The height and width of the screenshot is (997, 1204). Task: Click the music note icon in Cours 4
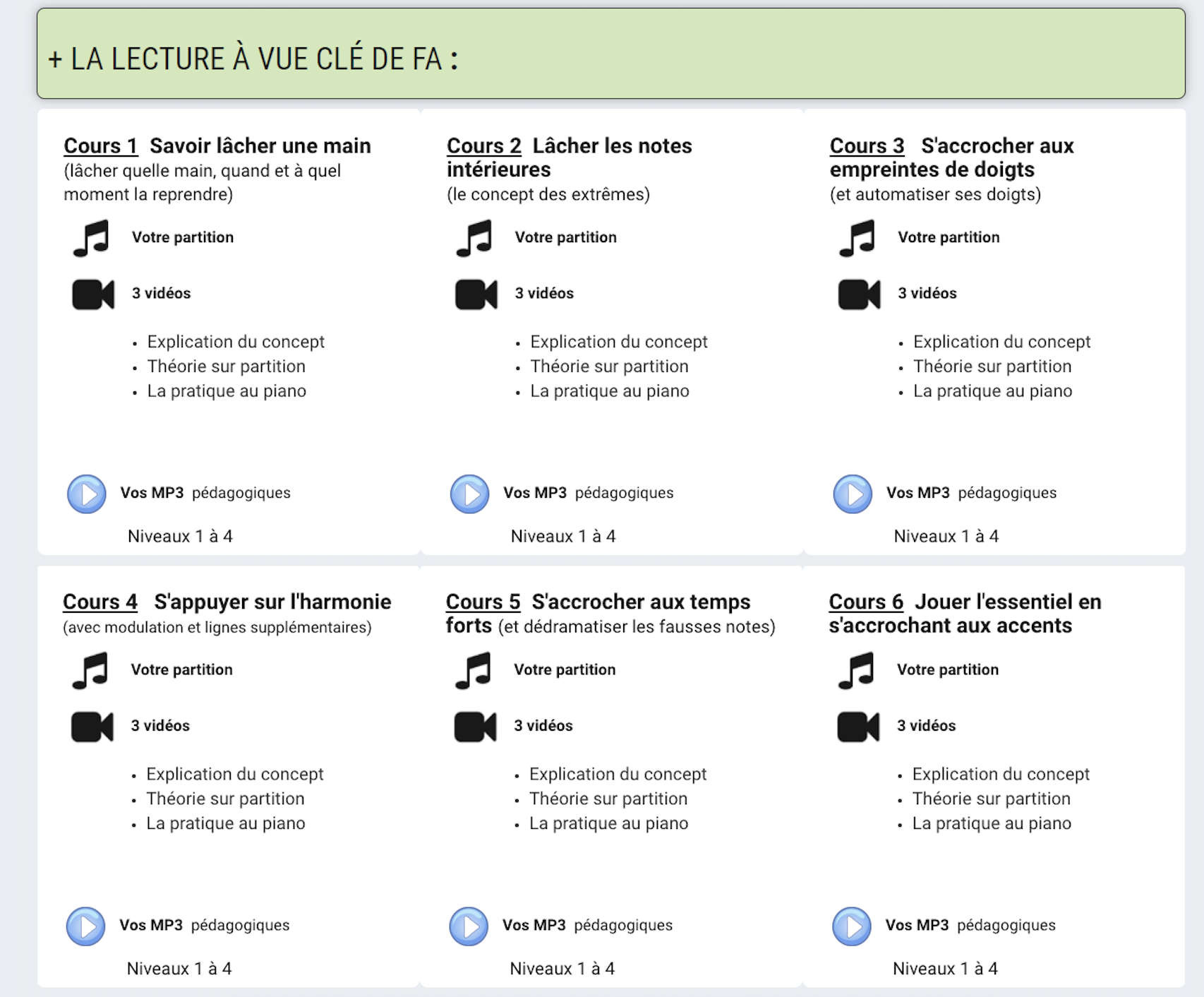(x=90, y=670)
